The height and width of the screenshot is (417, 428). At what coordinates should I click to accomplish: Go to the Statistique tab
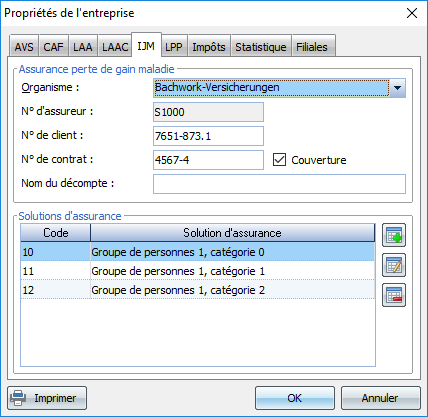pyautogui.click(x=261, y=47)
